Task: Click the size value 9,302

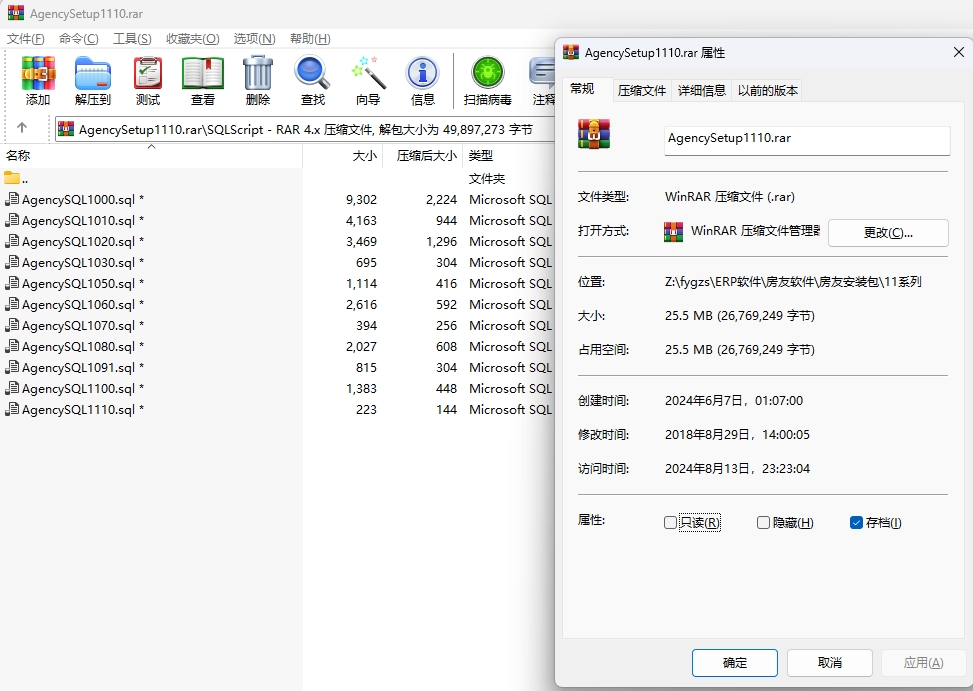Action: click(361, 200)
